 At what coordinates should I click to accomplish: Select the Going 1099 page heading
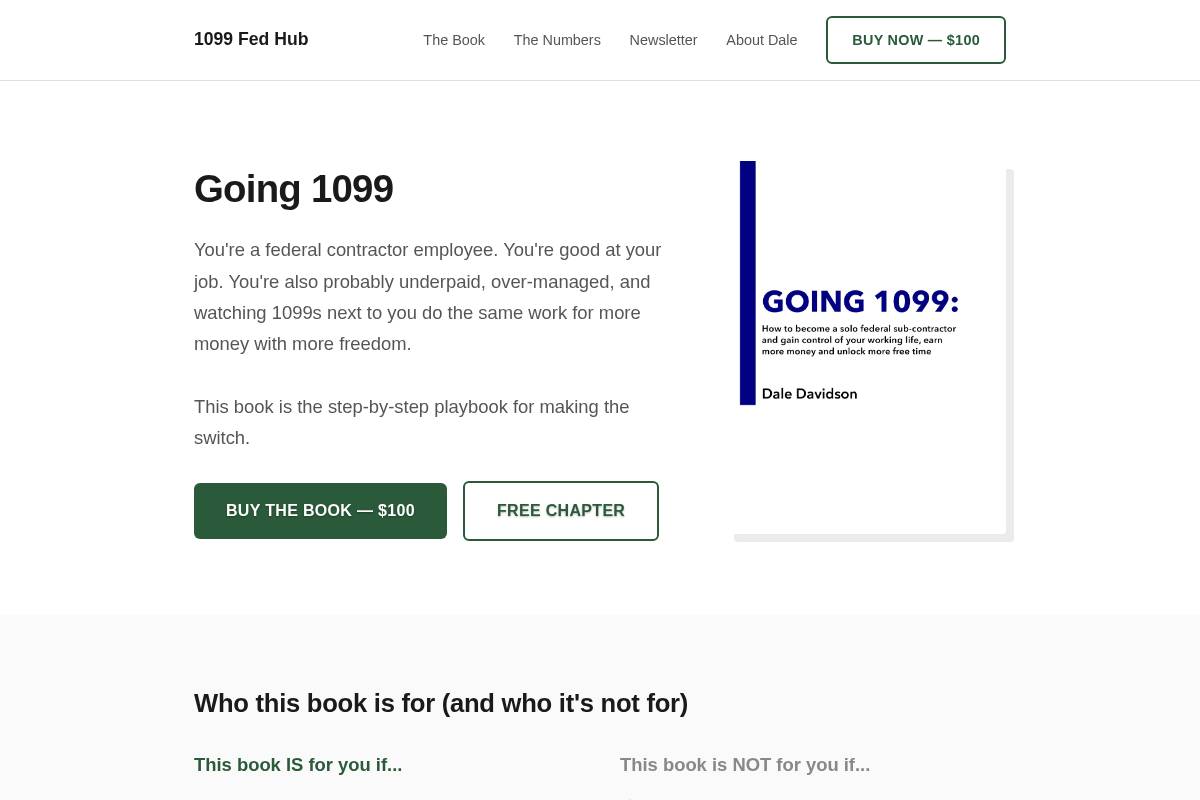pos(294,189)
